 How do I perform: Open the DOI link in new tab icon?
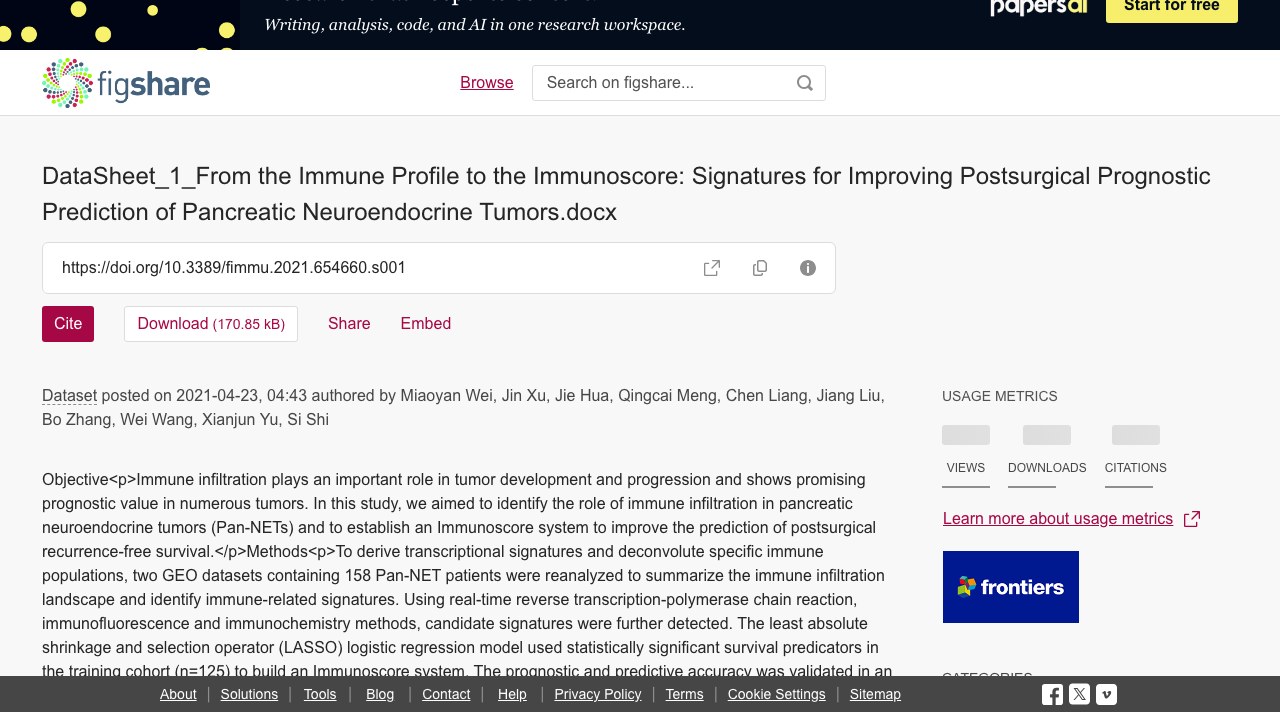[712, 268]
